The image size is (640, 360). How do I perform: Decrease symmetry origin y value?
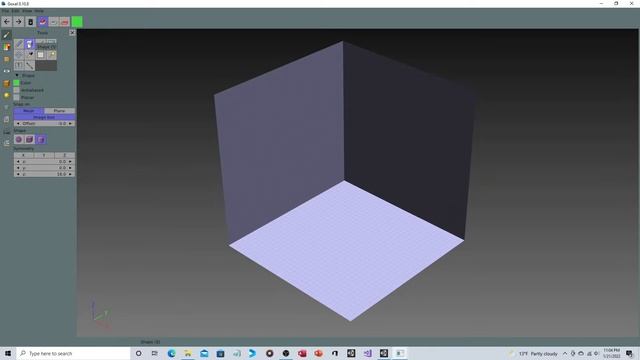18,168
